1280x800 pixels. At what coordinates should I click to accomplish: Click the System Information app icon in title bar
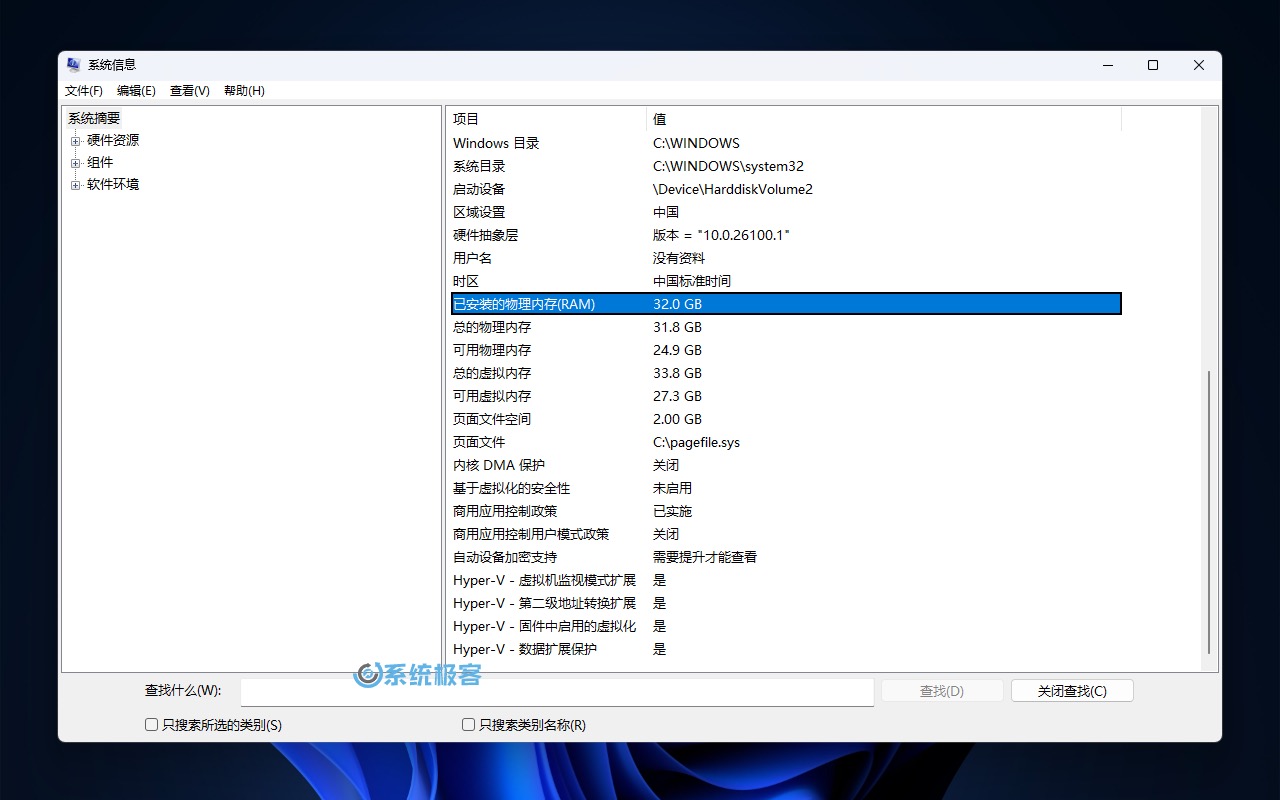[x=74, y=65]
